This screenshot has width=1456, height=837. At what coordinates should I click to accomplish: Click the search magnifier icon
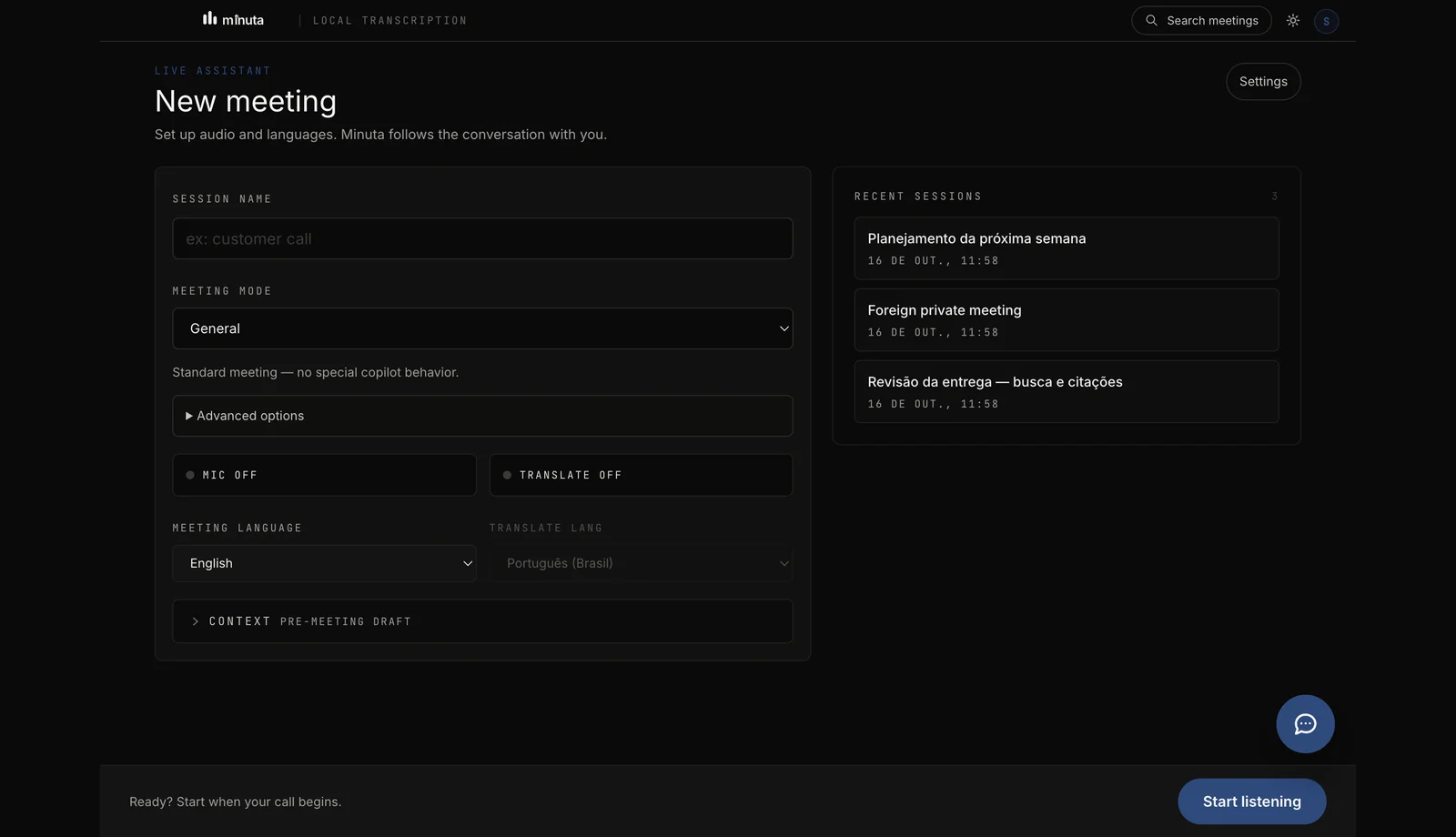coord(1151,20)
